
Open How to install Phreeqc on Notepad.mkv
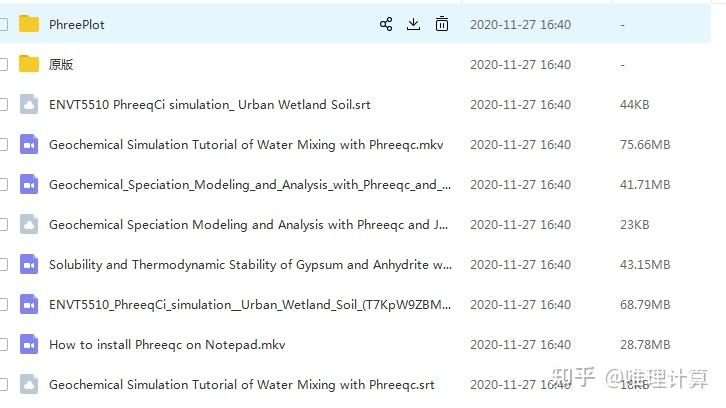click(x=167, y=344)
